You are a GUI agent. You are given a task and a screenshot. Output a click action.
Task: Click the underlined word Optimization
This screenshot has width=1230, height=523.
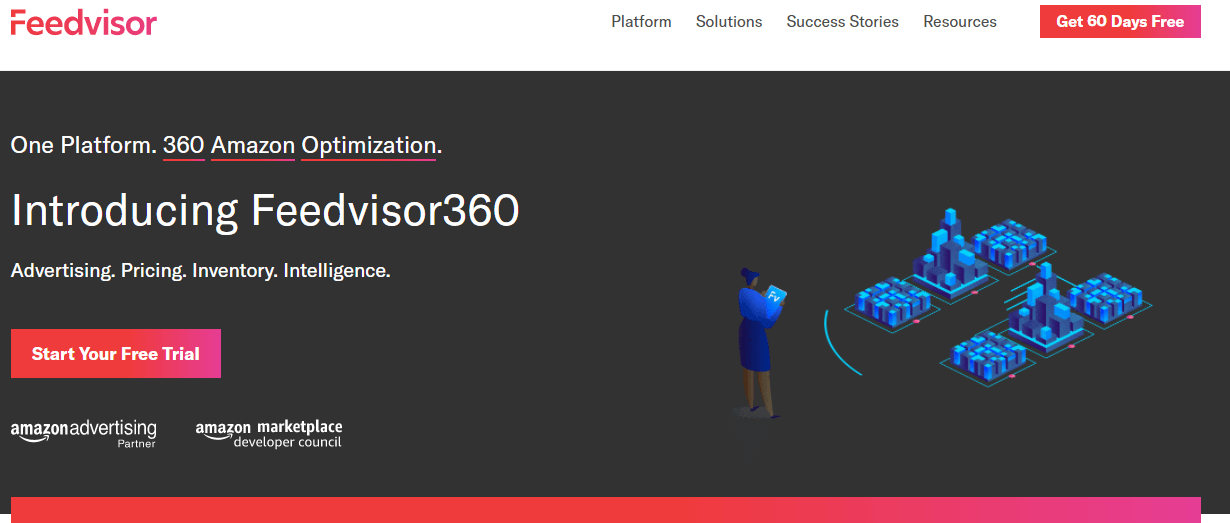click(x=369, y=146)
